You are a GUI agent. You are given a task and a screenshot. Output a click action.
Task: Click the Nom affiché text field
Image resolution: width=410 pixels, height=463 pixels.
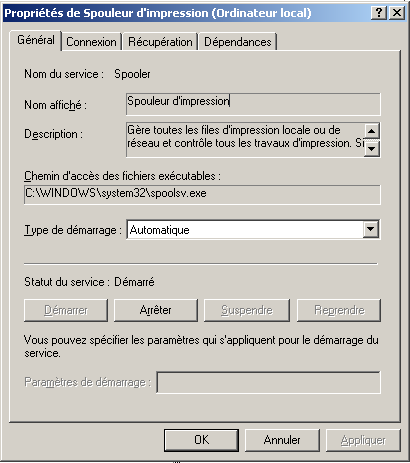point(253,104)
